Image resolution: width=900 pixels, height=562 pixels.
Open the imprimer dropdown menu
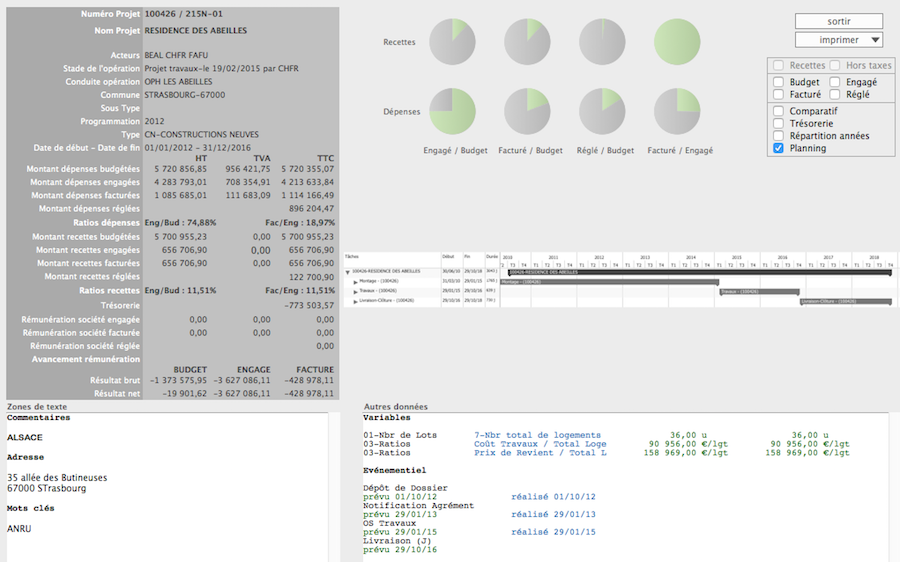[x=839, y=40]
